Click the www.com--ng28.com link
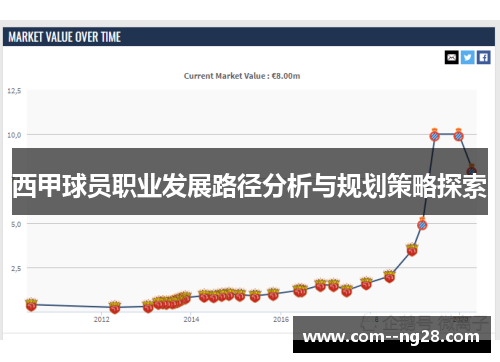Viewport: 500px width, 362px height. (x=391, y=337)
